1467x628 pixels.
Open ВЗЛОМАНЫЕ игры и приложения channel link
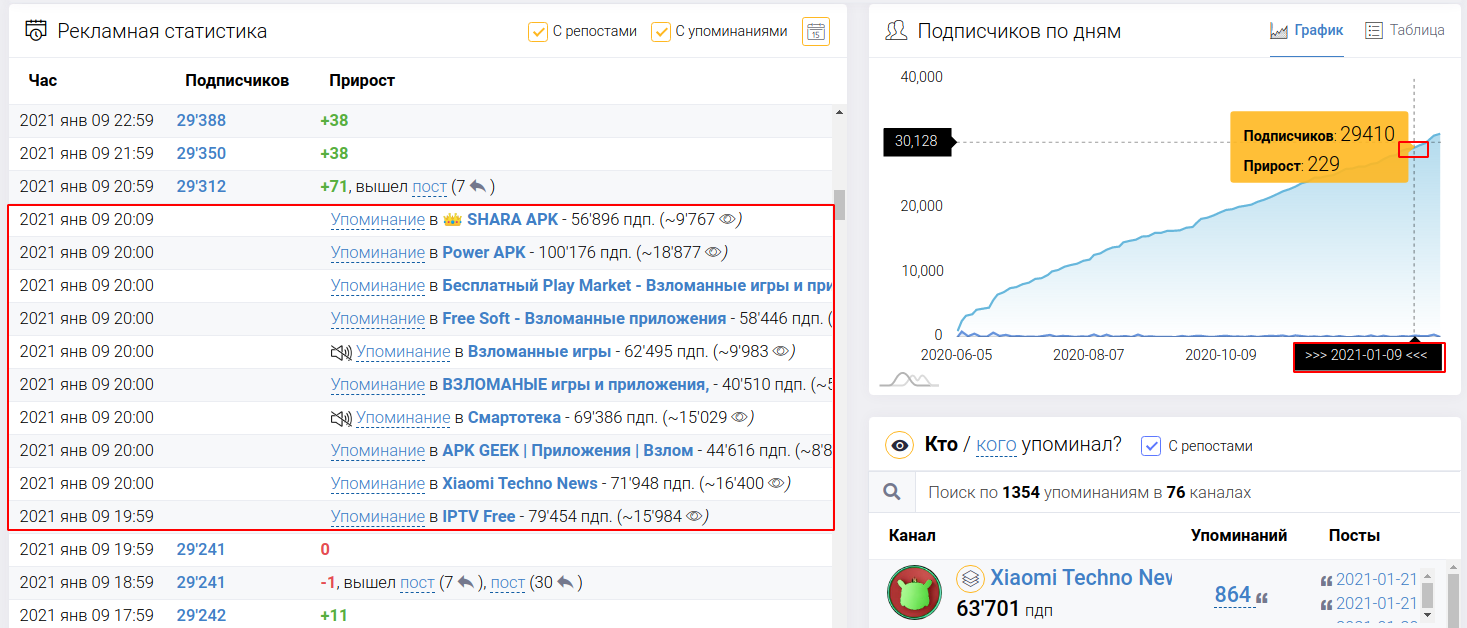click(576, 384)
